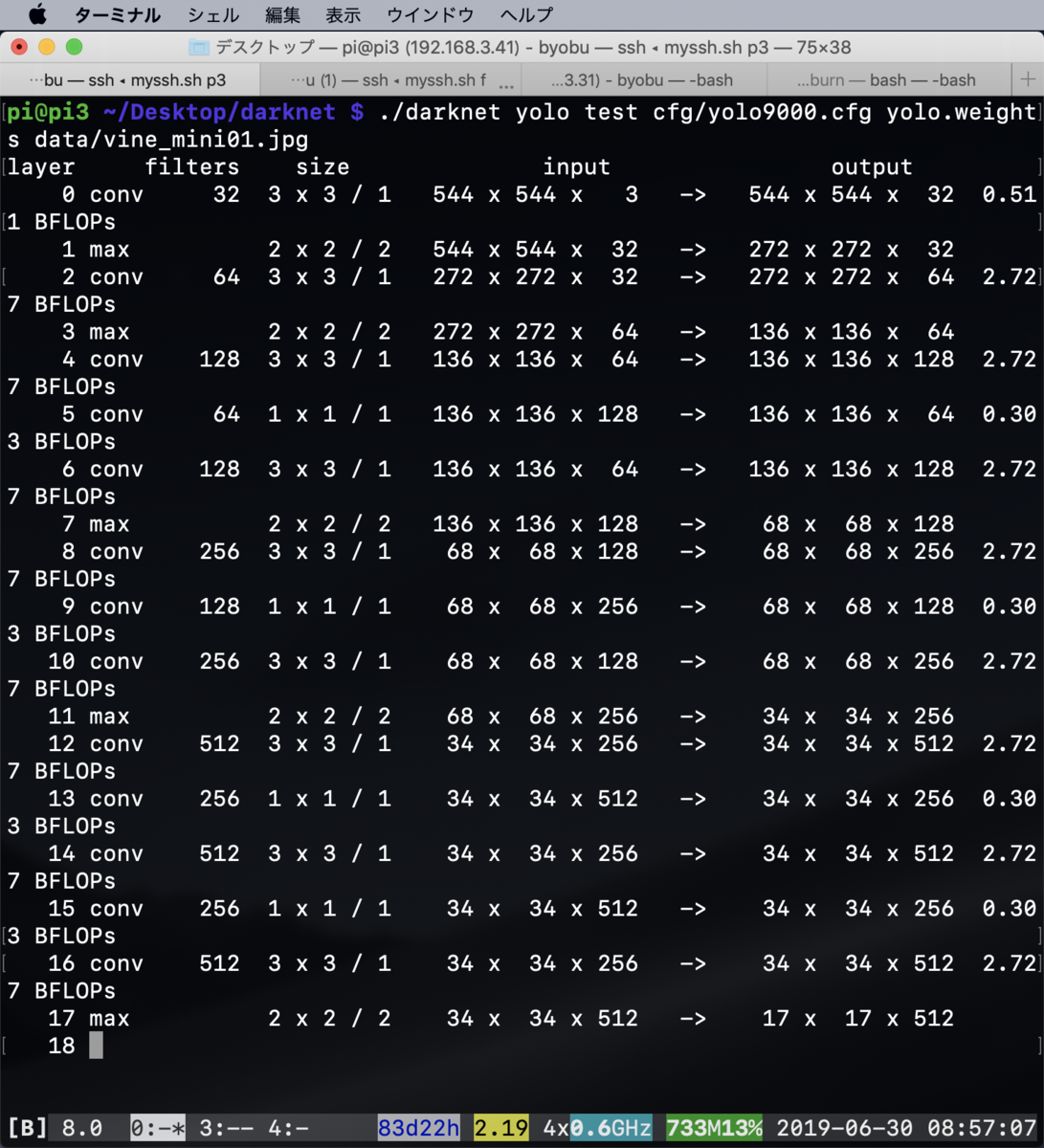Click the 'filters' column header
The image size is (1044, 1148).
click(x=191, y=167)
